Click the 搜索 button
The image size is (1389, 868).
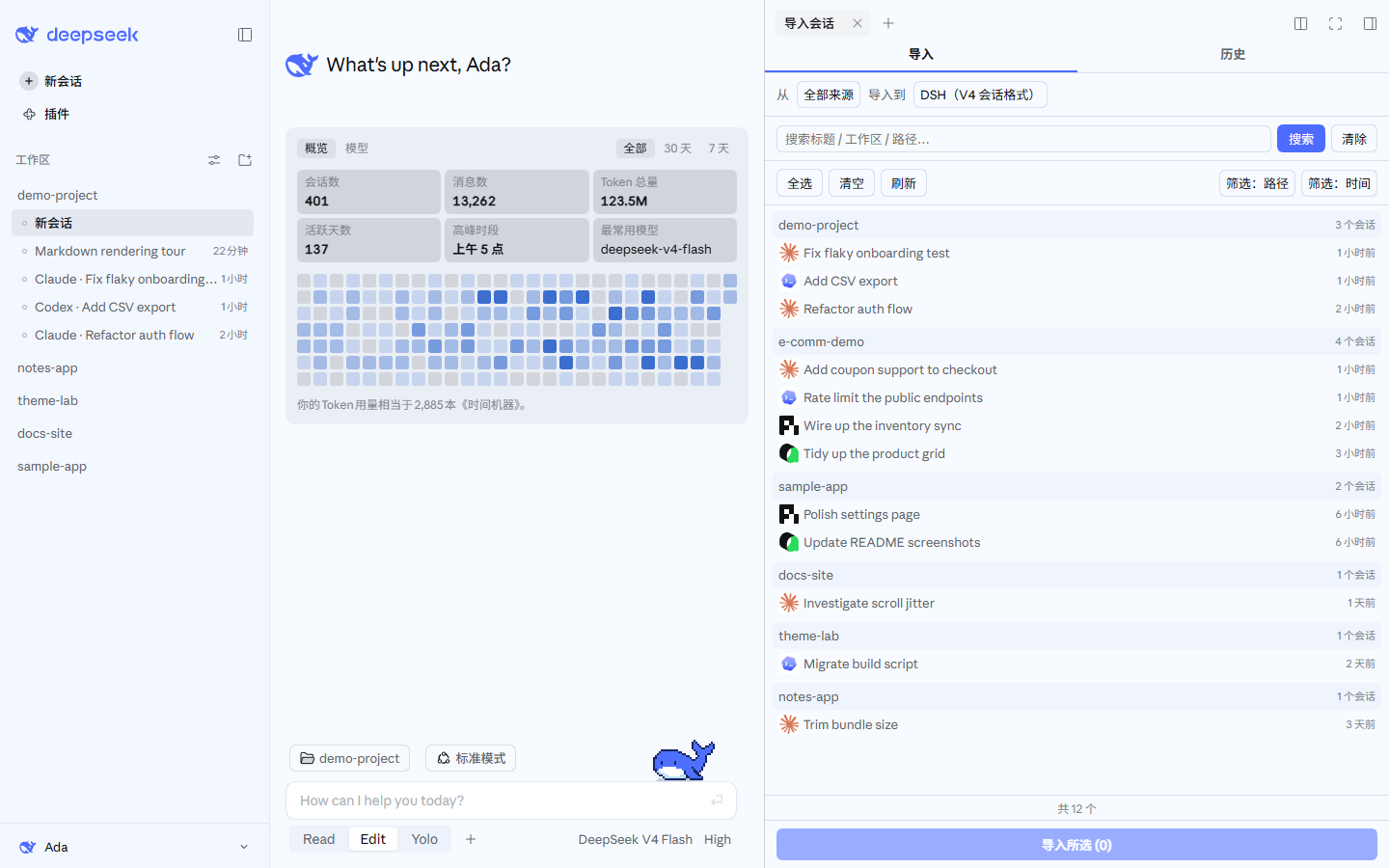[x=1301, y=139]
